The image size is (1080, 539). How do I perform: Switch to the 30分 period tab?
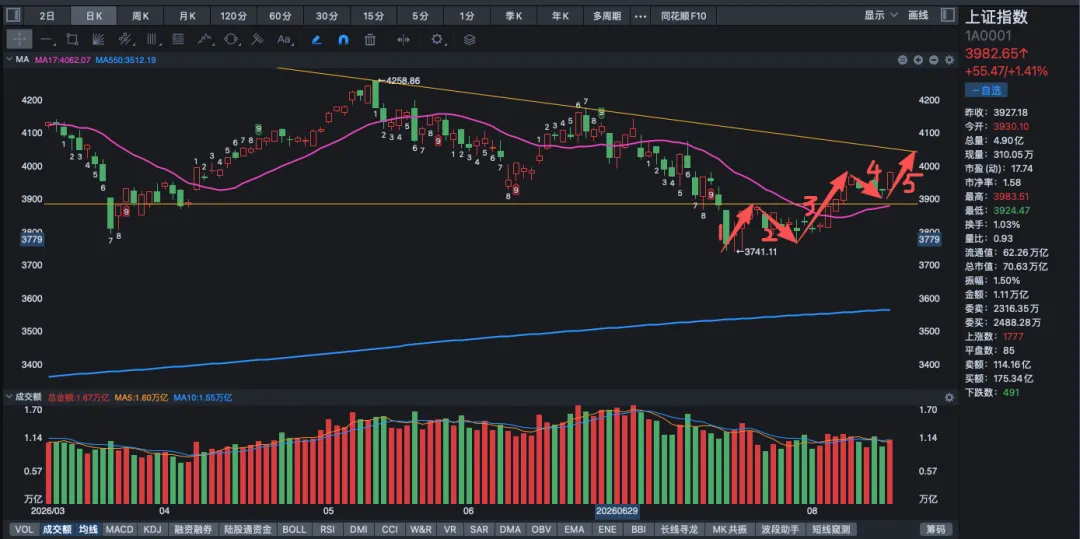tap(326, 15)
